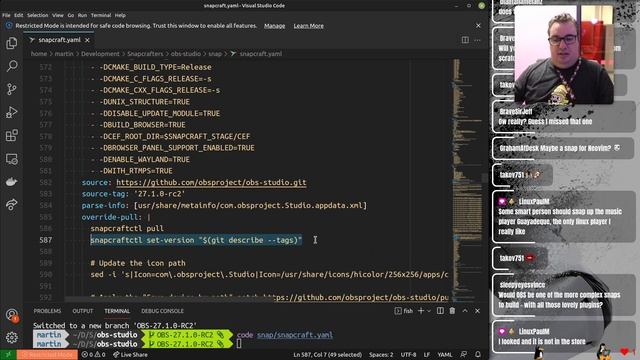This screenshot has height=360, width=640.
Task: Open the Help menu
Action: [x=120, y=15]
